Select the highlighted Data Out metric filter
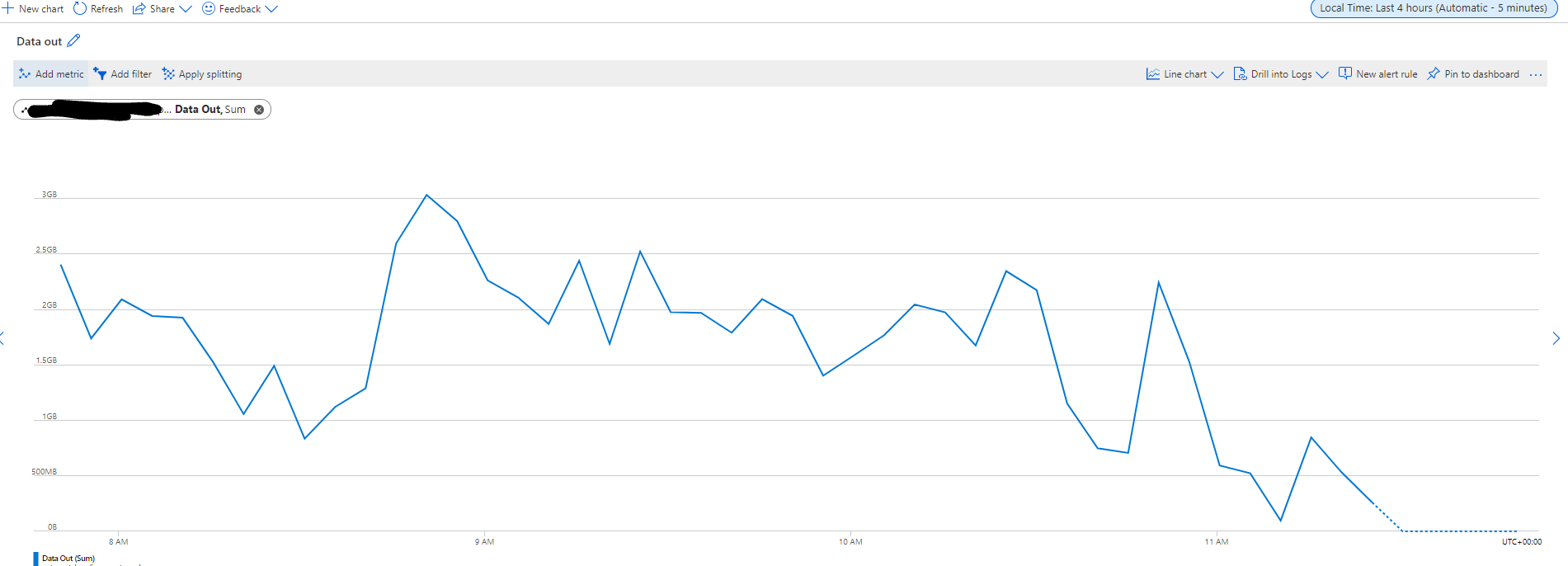Image resolution: width=1568 pixels, height=566 pixels. click(198, 109)
